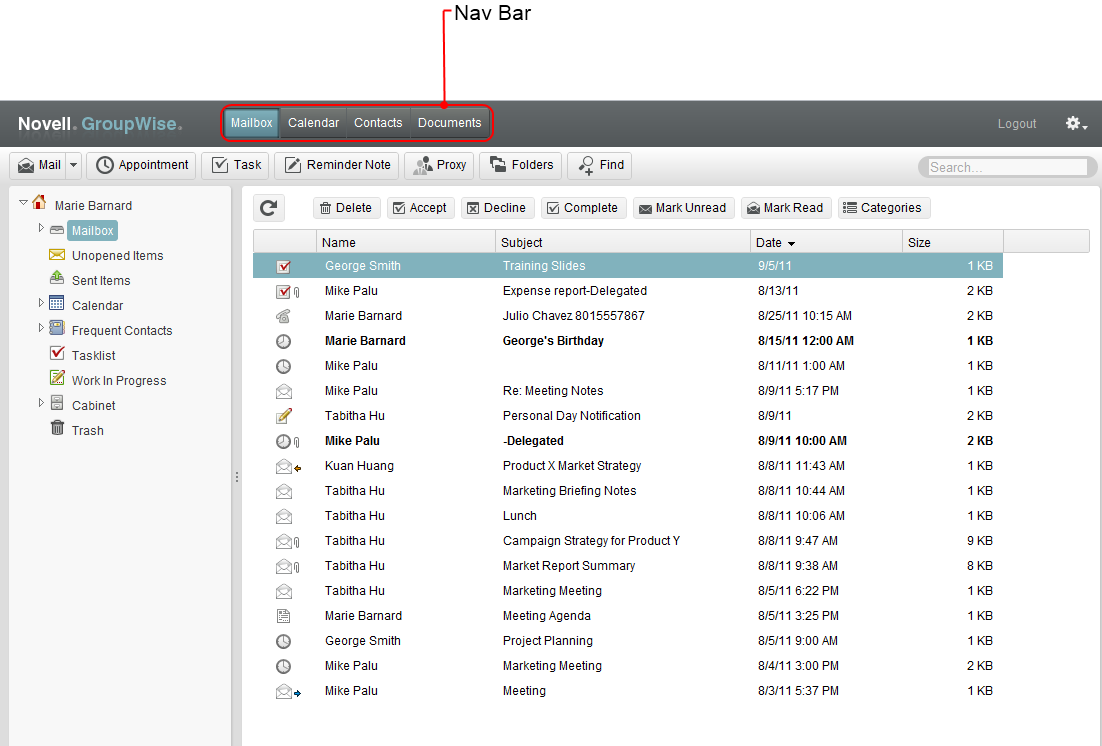Select the Mailbox folder in sidebar

pyautogui.click(x=92, y=231)
